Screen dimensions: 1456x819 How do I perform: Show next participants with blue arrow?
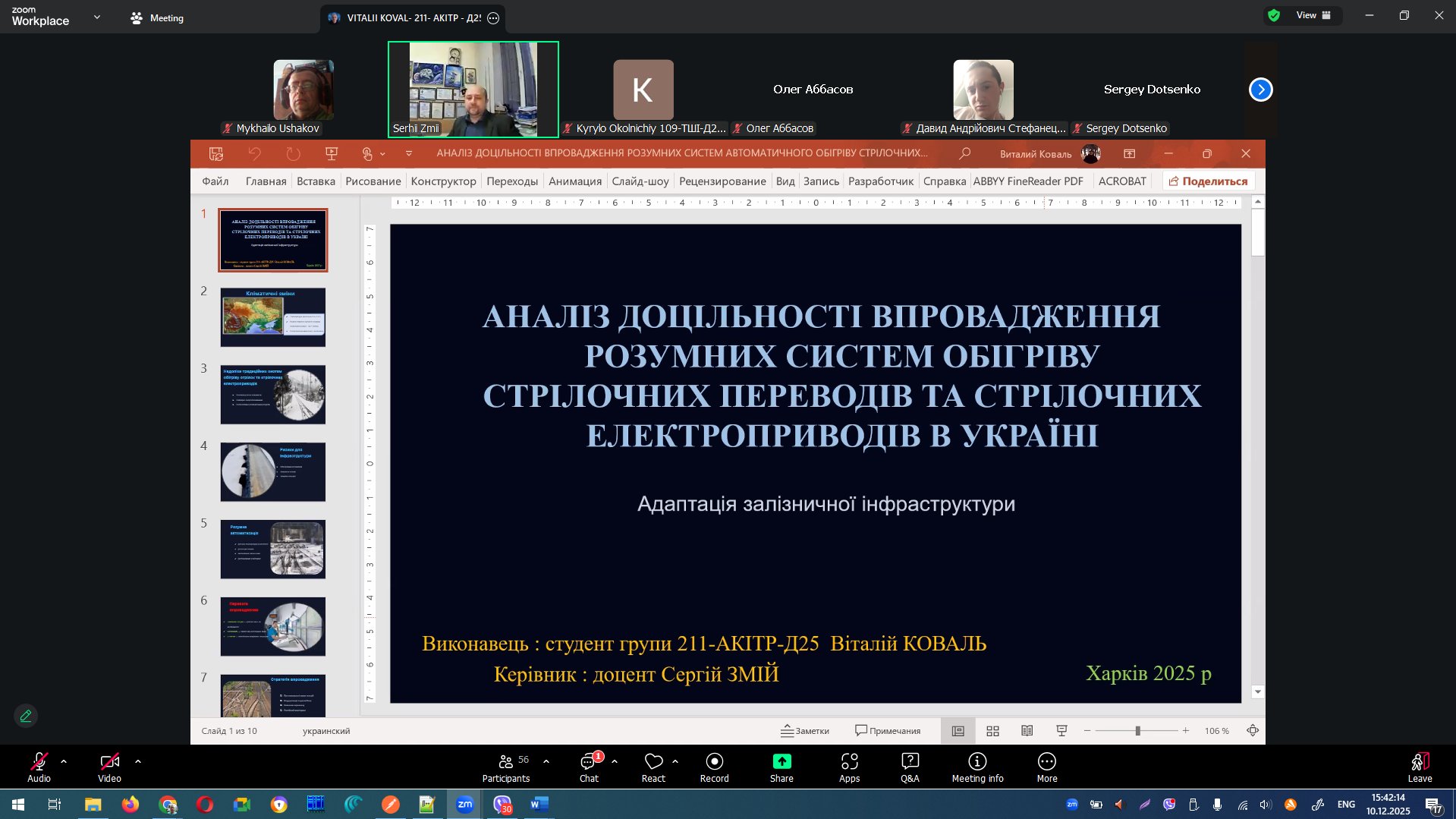(x=1260, y=90)
